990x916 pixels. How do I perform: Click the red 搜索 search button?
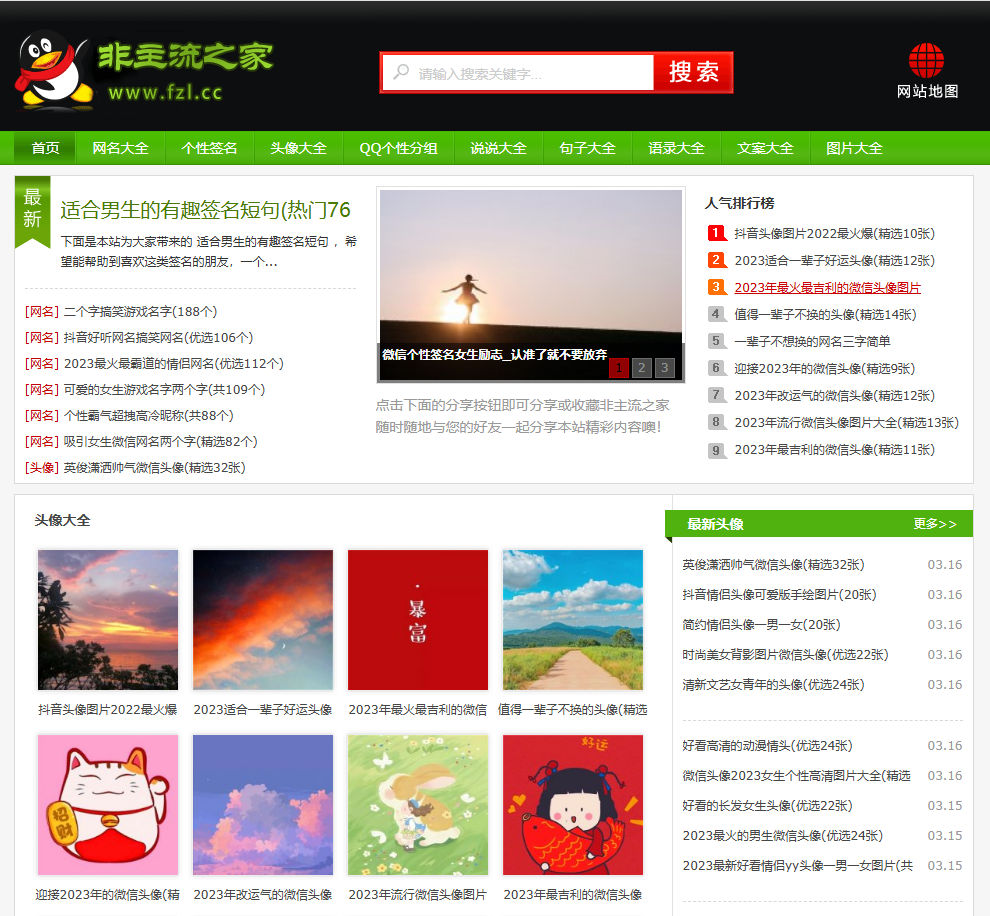tap(692, 72)
